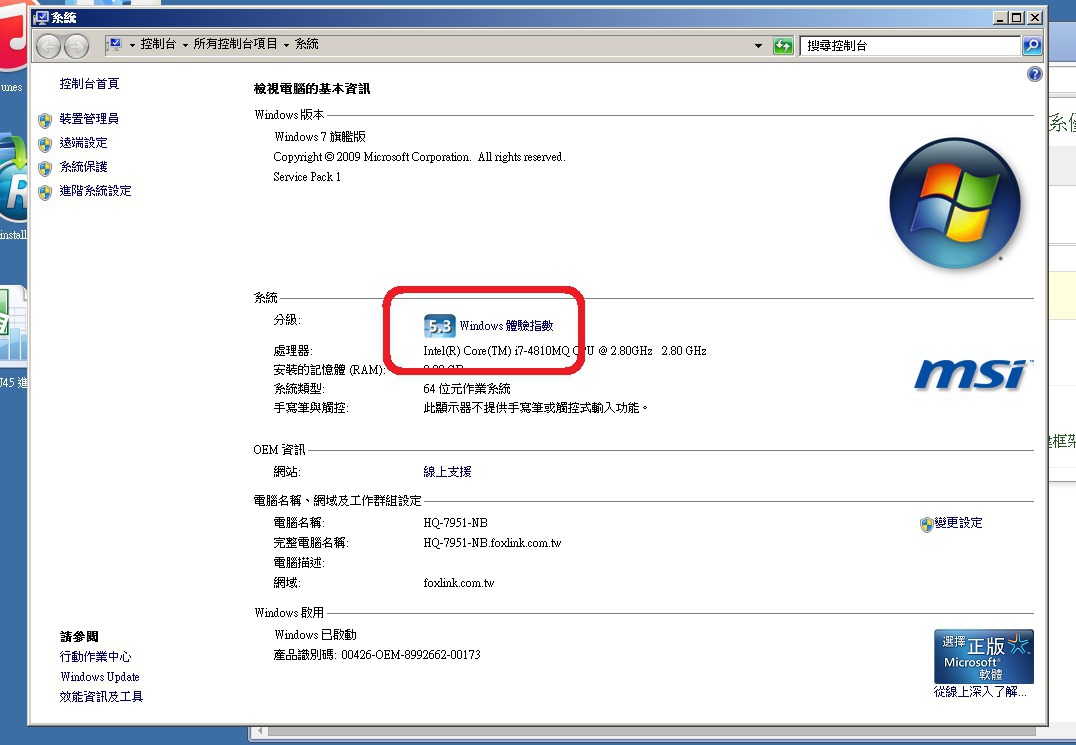Open Windows 體驗指數 link
This screenshot has width=1076, height=745.
506,326
